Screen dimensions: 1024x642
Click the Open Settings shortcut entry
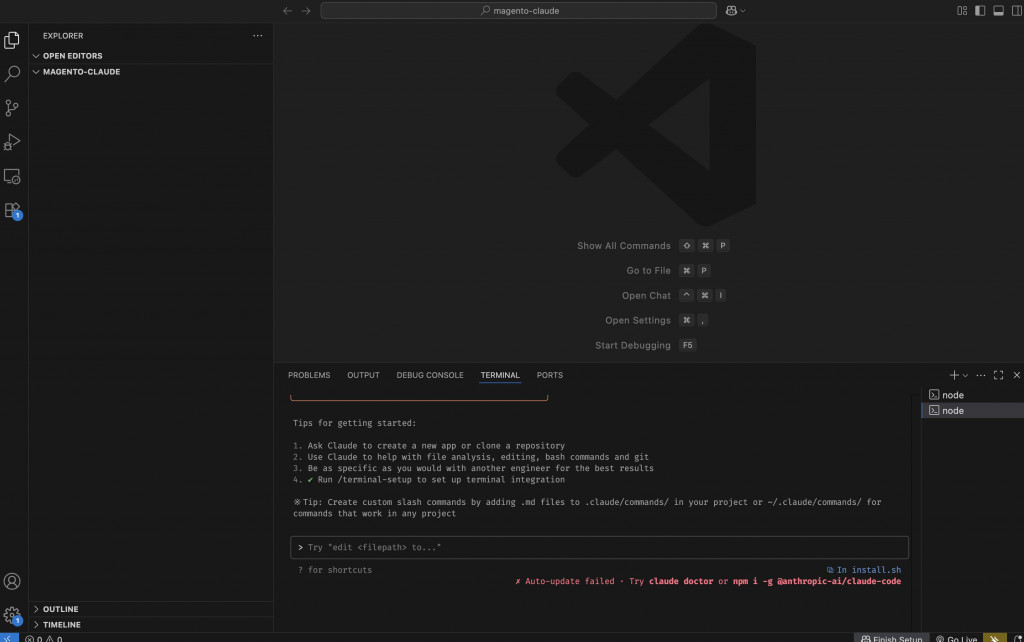(656, 320)
